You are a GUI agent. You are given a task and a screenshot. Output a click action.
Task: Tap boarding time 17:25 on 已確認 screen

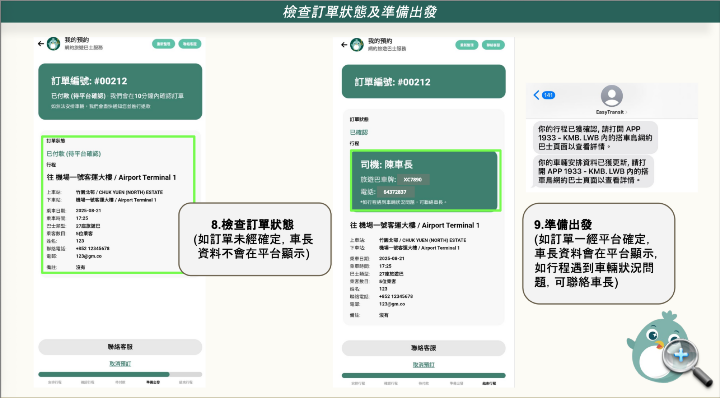[385, 266]
